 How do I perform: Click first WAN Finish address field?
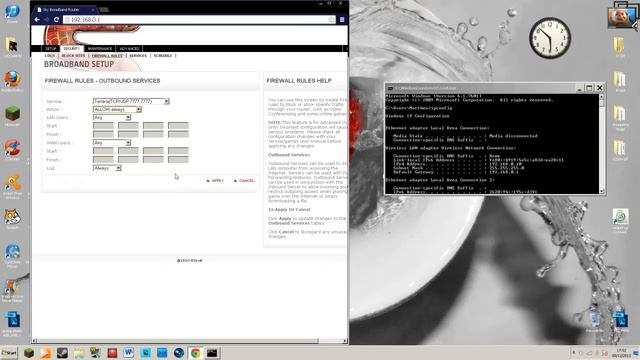[x=103, y=160]
